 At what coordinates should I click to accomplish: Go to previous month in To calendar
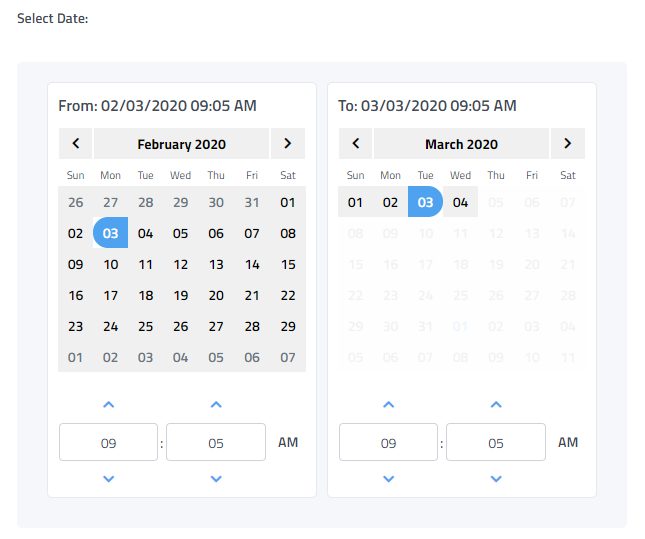tap(356, 144)
